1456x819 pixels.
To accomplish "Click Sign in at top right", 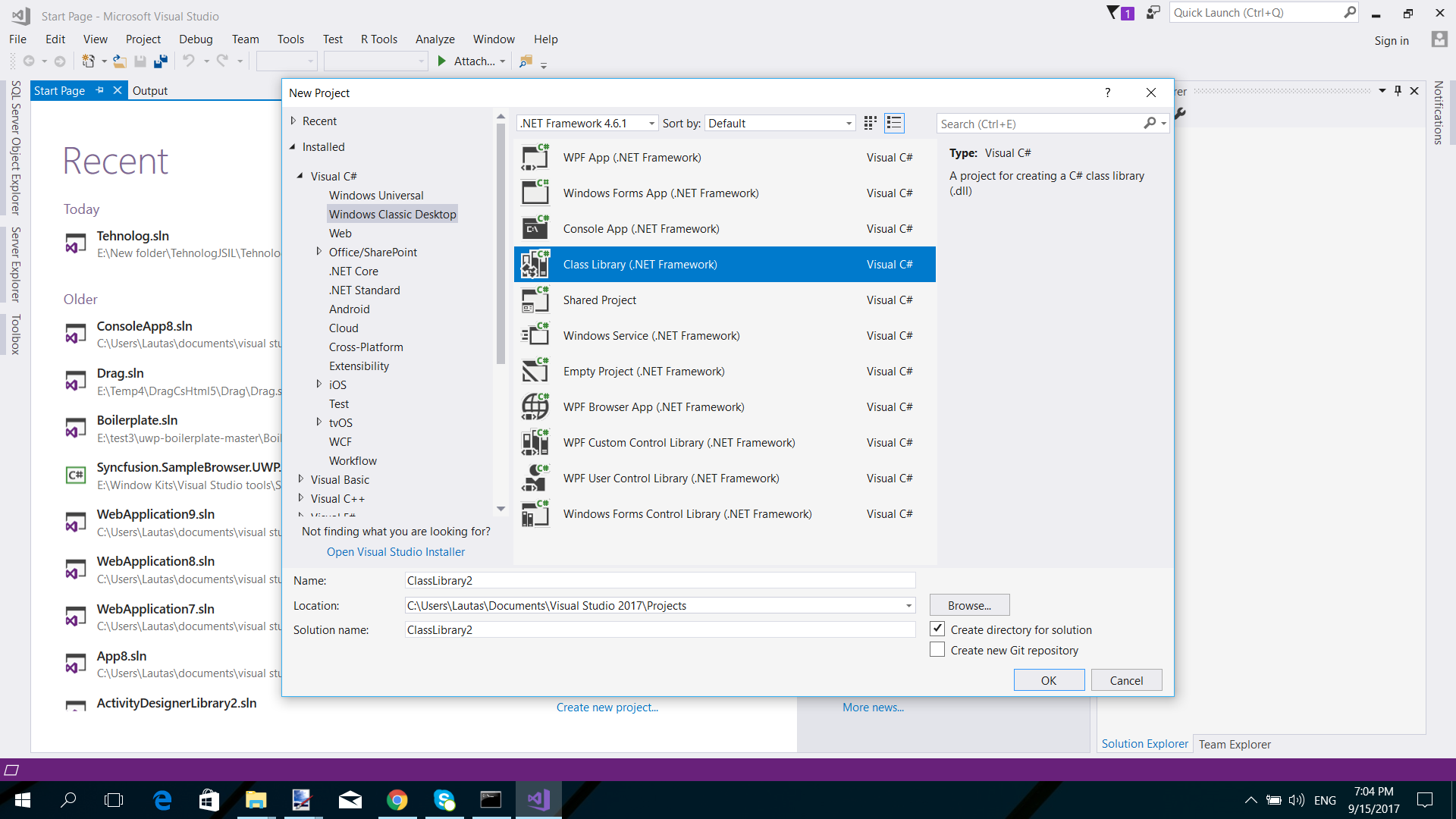I will 1392,40.
